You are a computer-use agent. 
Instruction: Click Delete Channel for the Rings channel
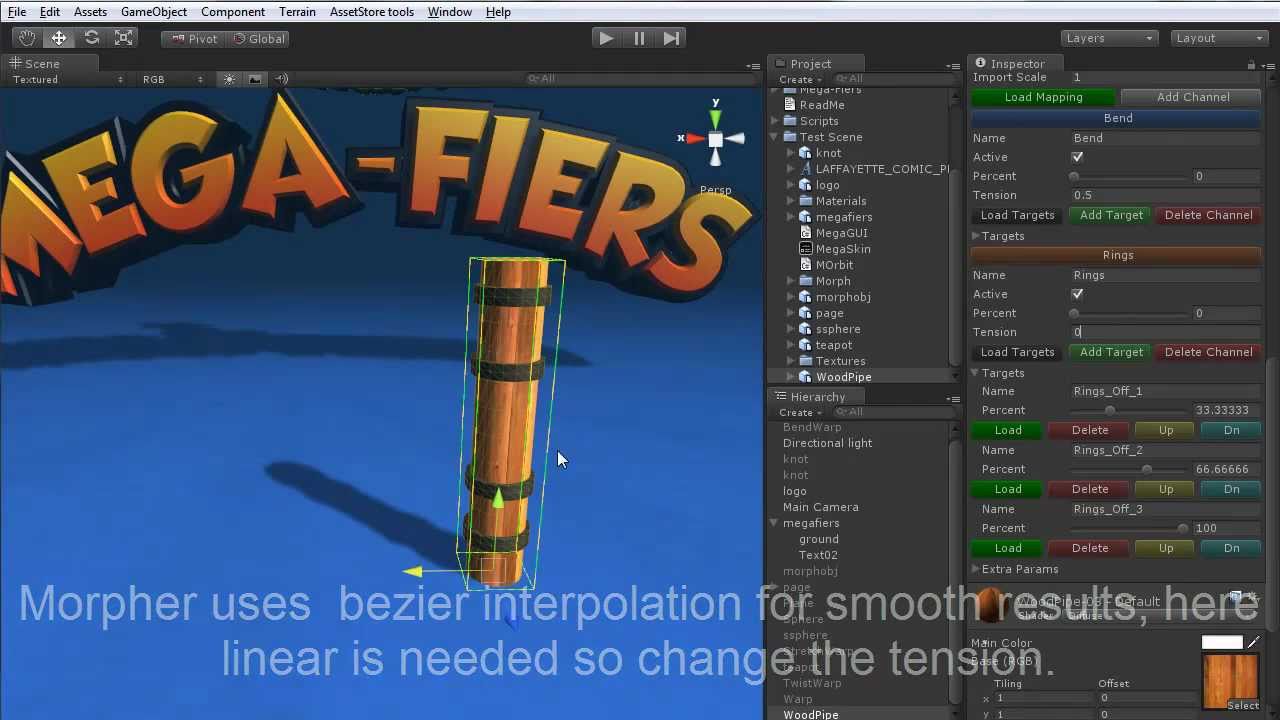pos(1208,352)
